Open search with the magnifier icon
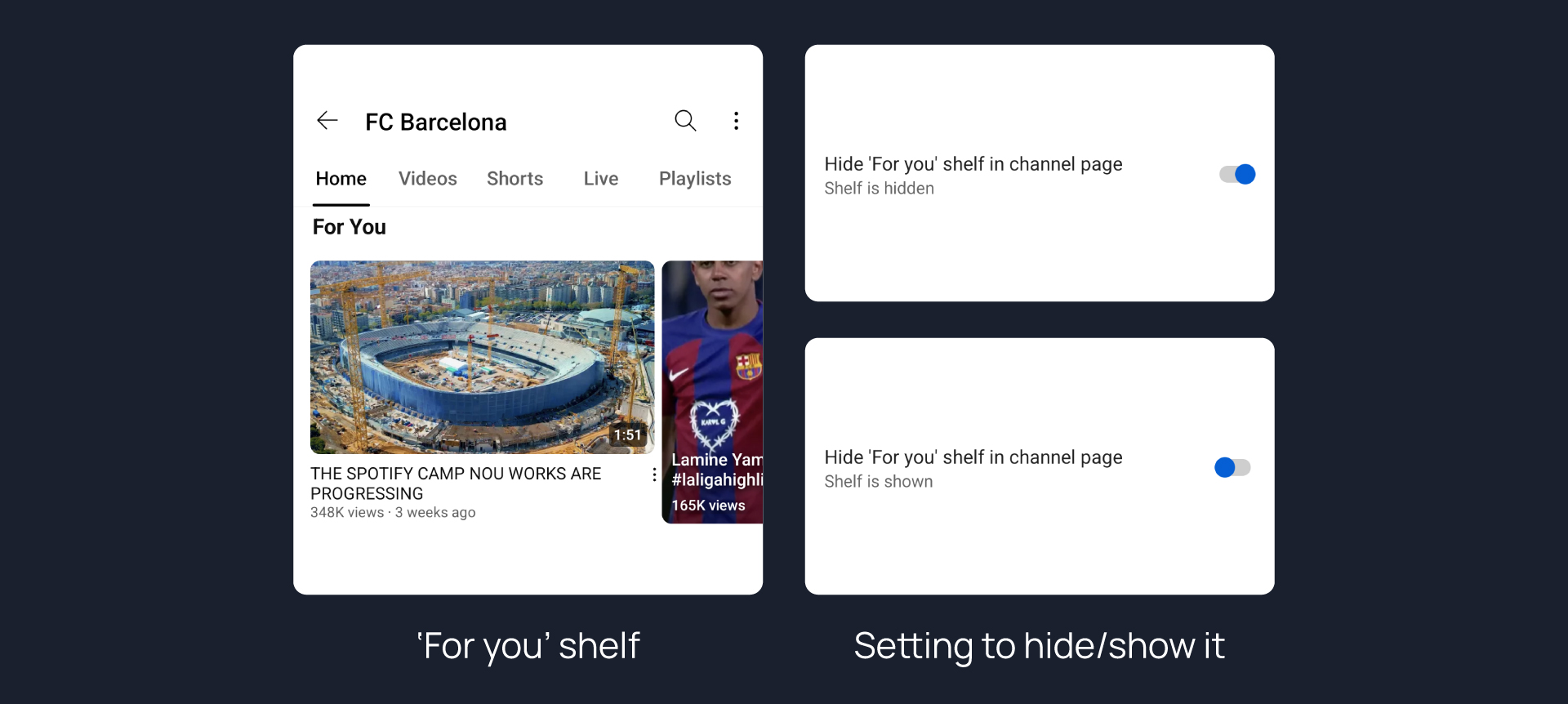The image size is (1568, 704). point(685,121)
